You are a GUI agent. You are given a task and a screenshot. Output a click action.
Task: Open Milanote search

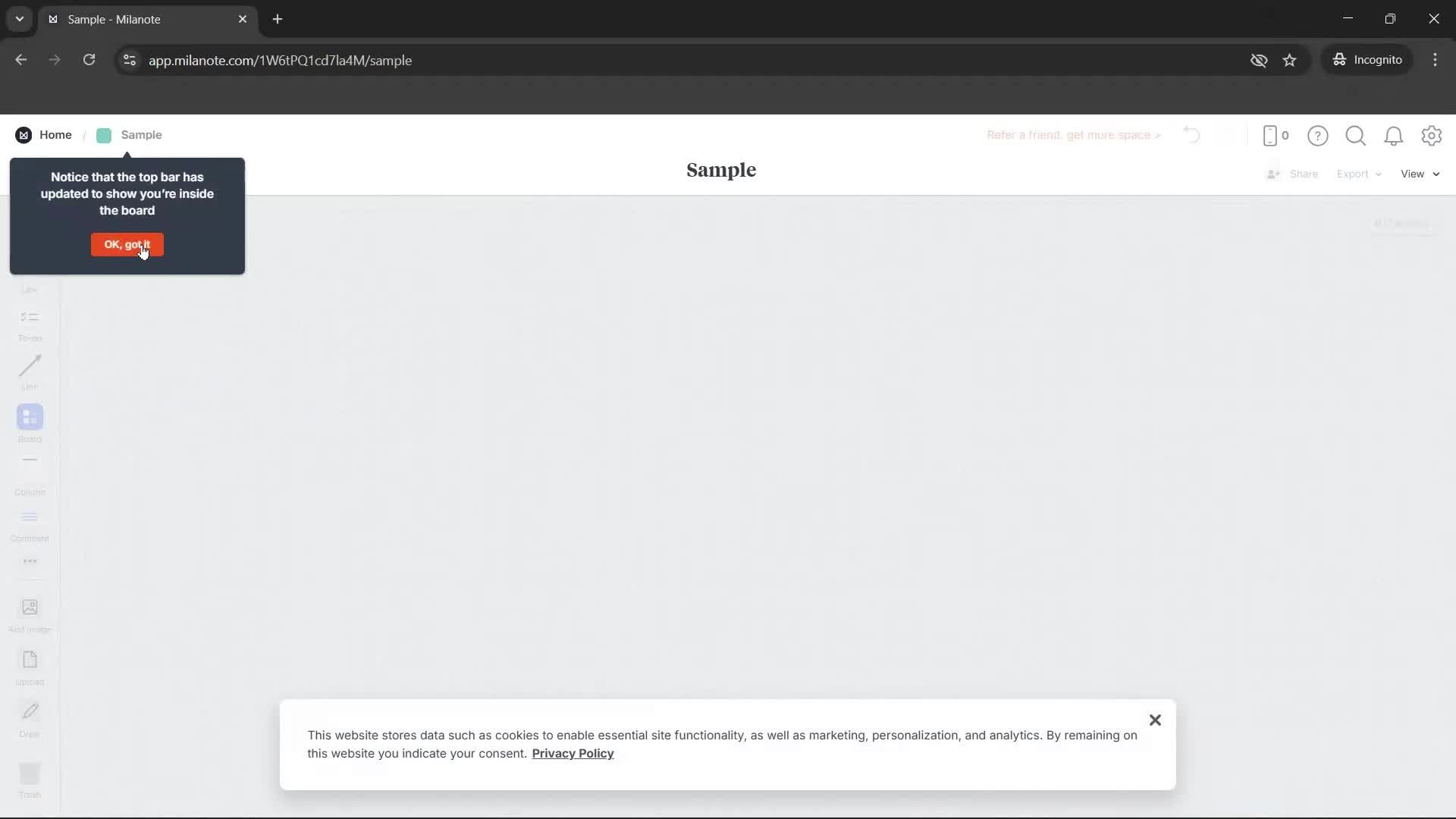pyautogui.click(x=1356, y=136)
